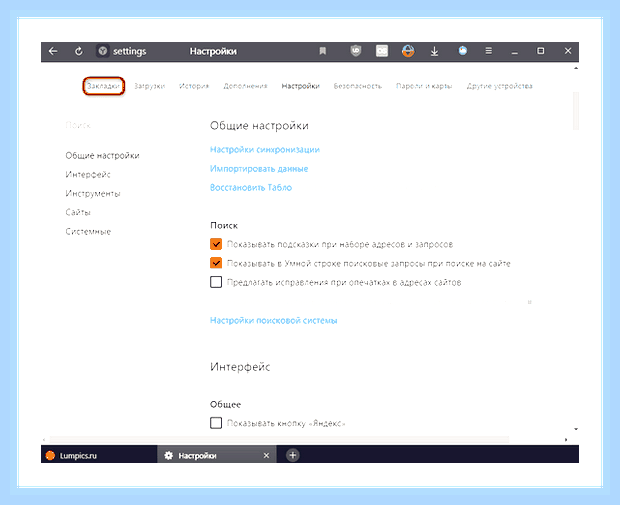620x505 pixels.
Task: Click the Поиск subsection heading
Action: [x=224, y=225]
